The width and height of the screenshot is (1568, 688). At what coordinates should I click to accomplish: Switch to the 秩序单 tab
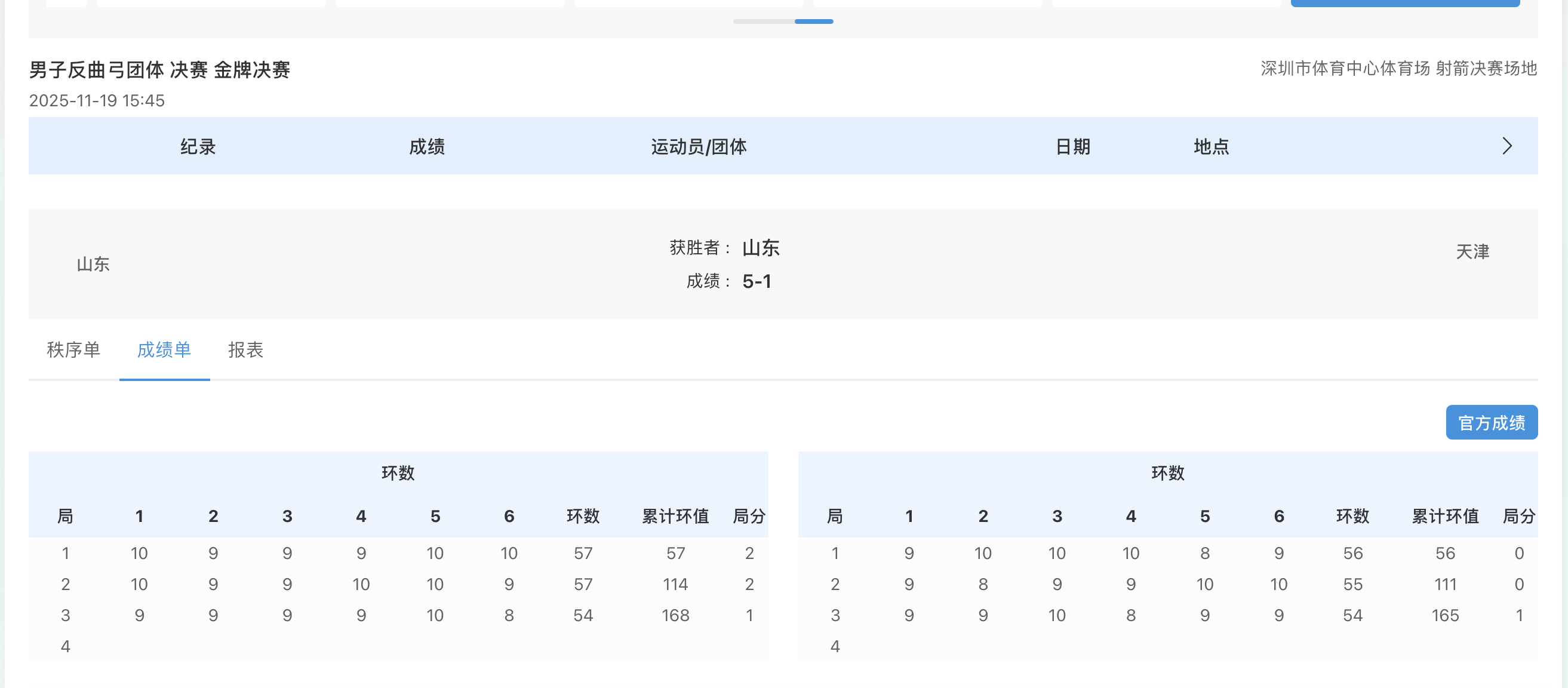click(x=73, y=350)
